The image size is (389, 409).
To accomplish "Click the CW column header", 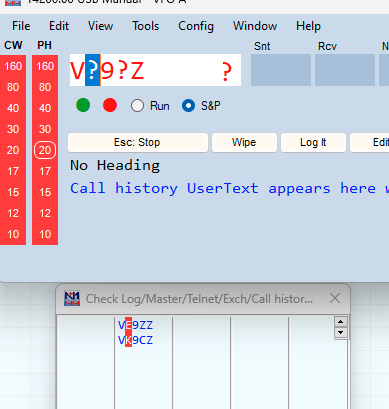I will (x=13, y=45).
